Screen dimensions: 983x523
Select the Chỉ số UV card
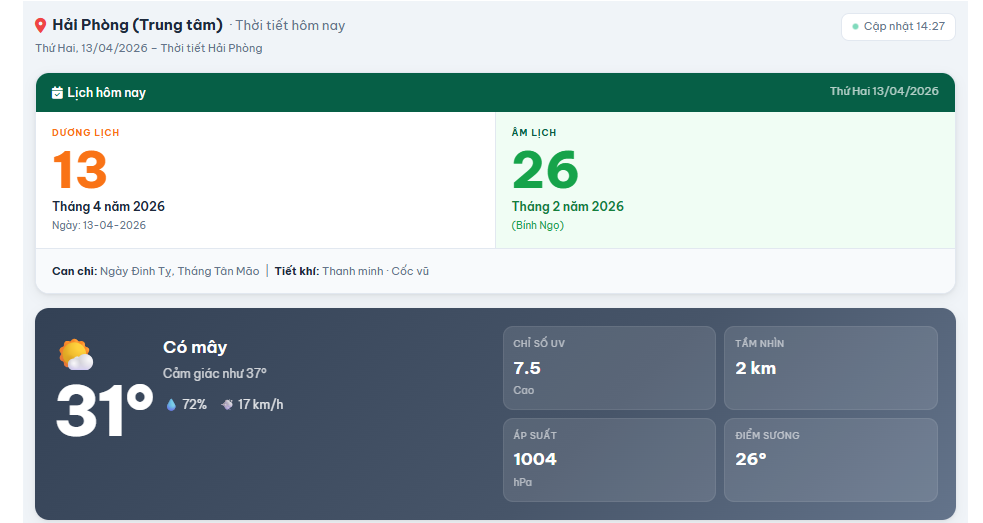click(x=609, y=368)
